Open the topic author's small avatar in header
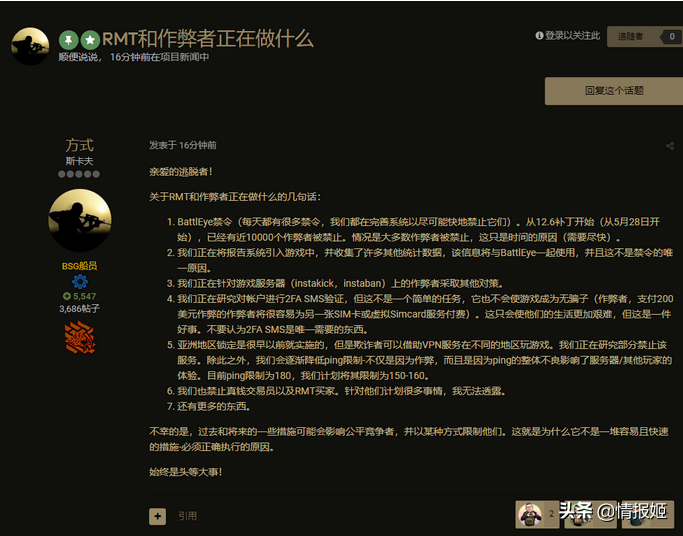The image size is (683, 536). [30, 46]
